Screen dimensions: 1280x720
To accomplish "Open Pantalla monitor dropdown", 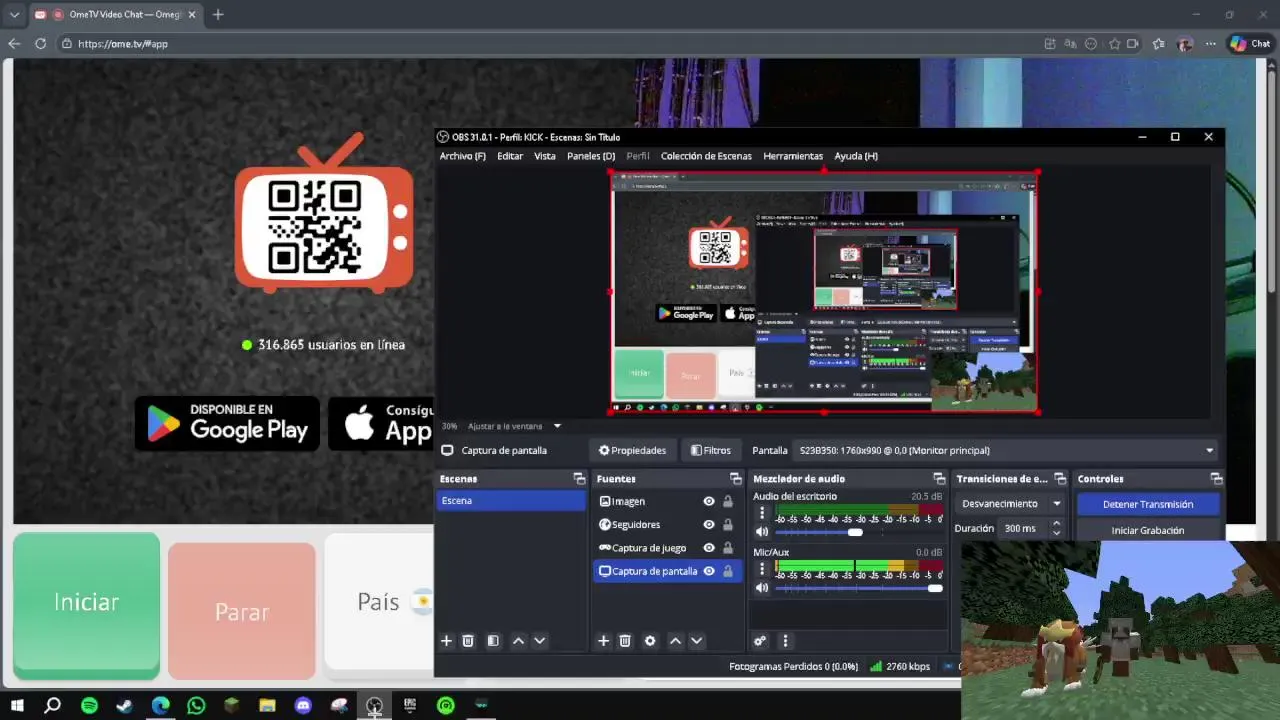I will [x=1004, y=450].
